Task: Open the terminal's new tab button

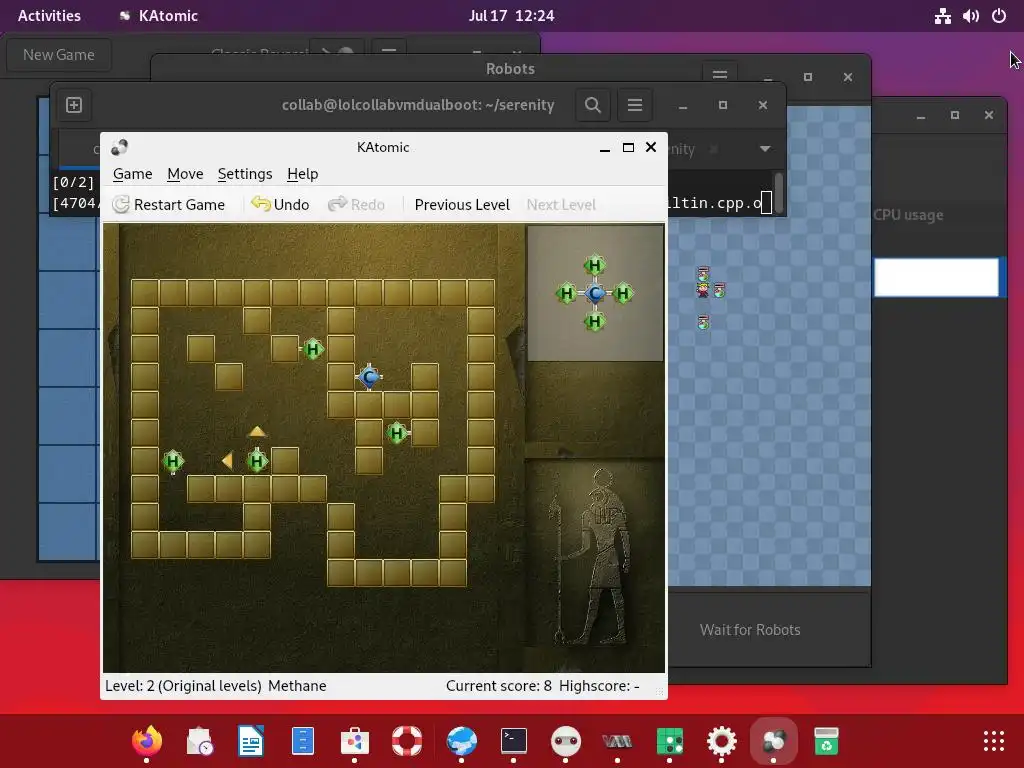Action: [x=74, y=105]
